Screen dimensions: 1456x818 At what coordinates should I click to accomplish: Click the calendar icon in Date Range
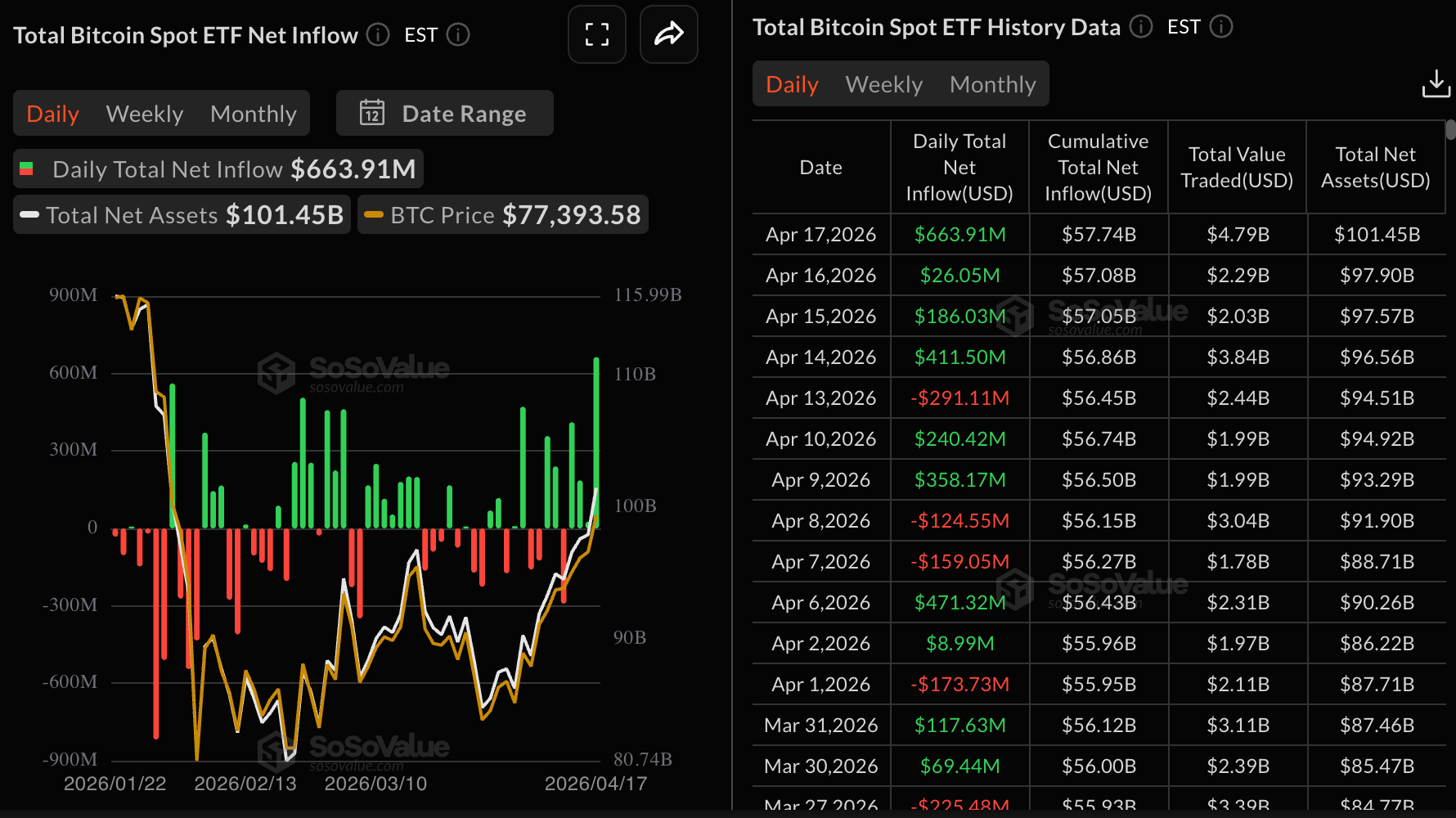(x=372, y=113)
